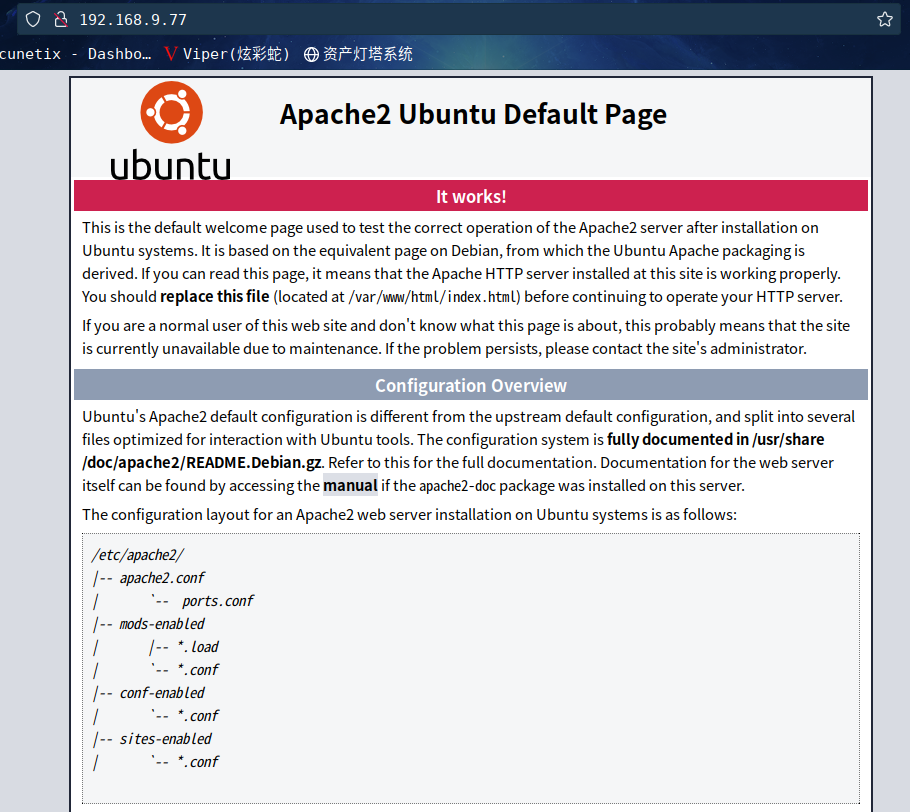Click the *.conf entry under sites-enabled
The image size is (910, 812).
(198, 762)
